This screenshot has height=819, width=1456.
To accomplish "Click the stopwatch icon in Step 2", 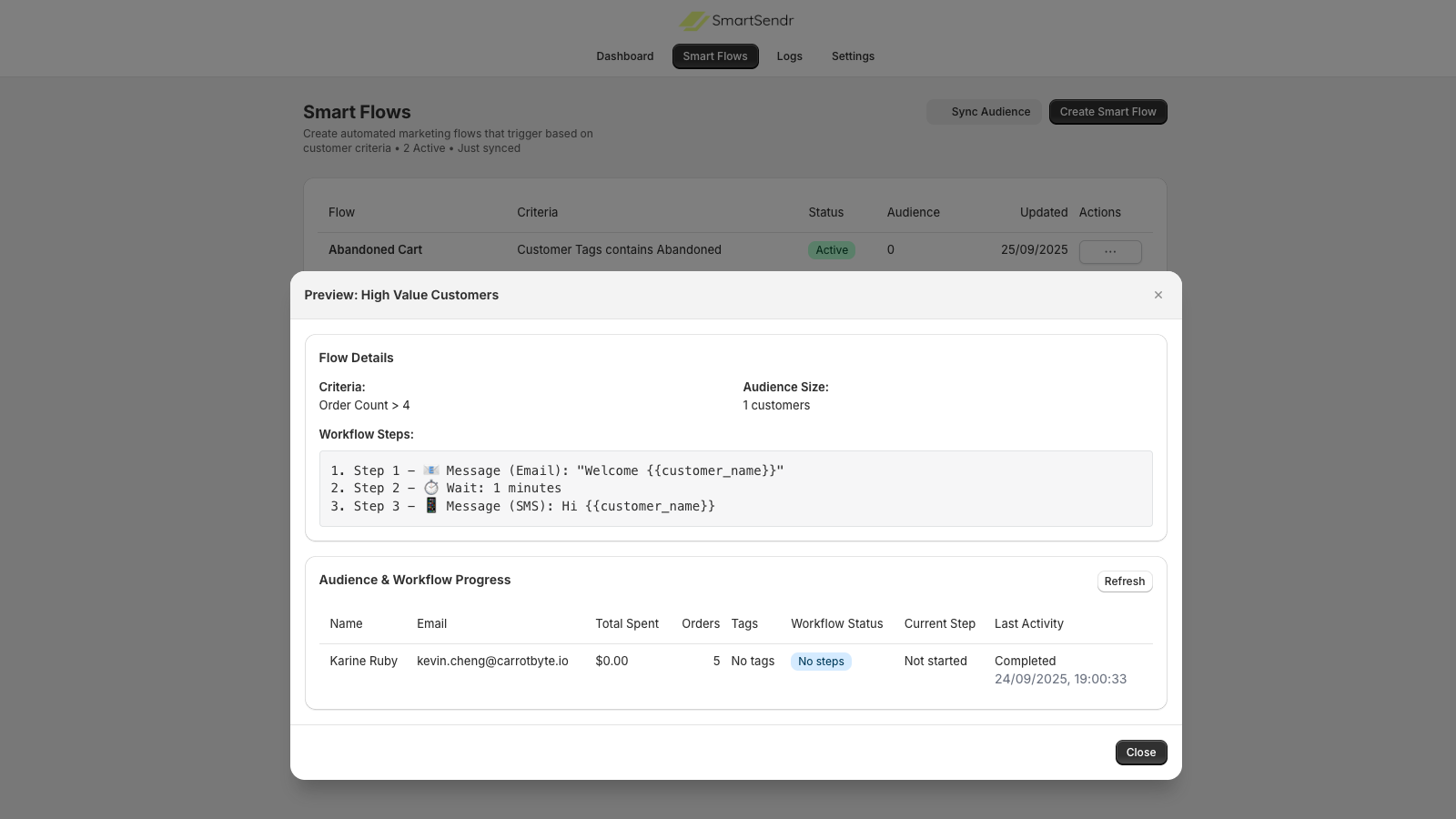I will [x=431, y=488].
